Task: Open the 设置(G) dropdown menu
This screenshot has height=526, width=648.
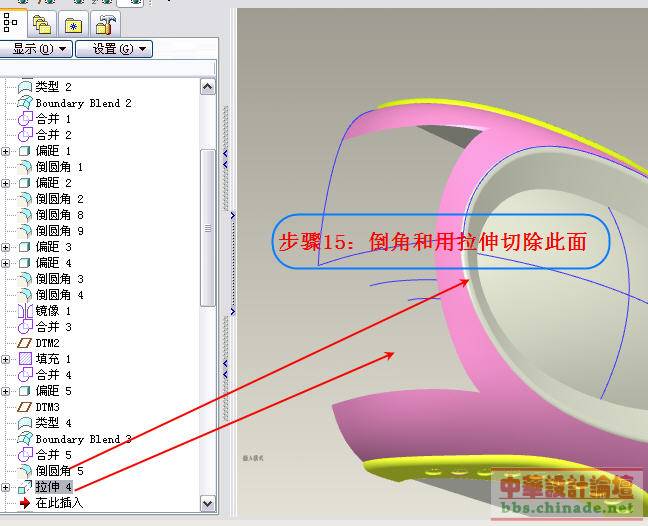Action: (x=114, y=49)
